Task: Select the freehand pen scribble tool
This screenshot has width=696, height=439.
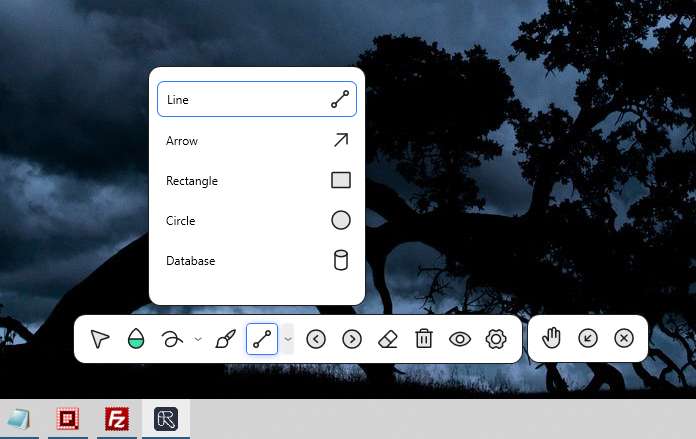Action: point(172,339)
